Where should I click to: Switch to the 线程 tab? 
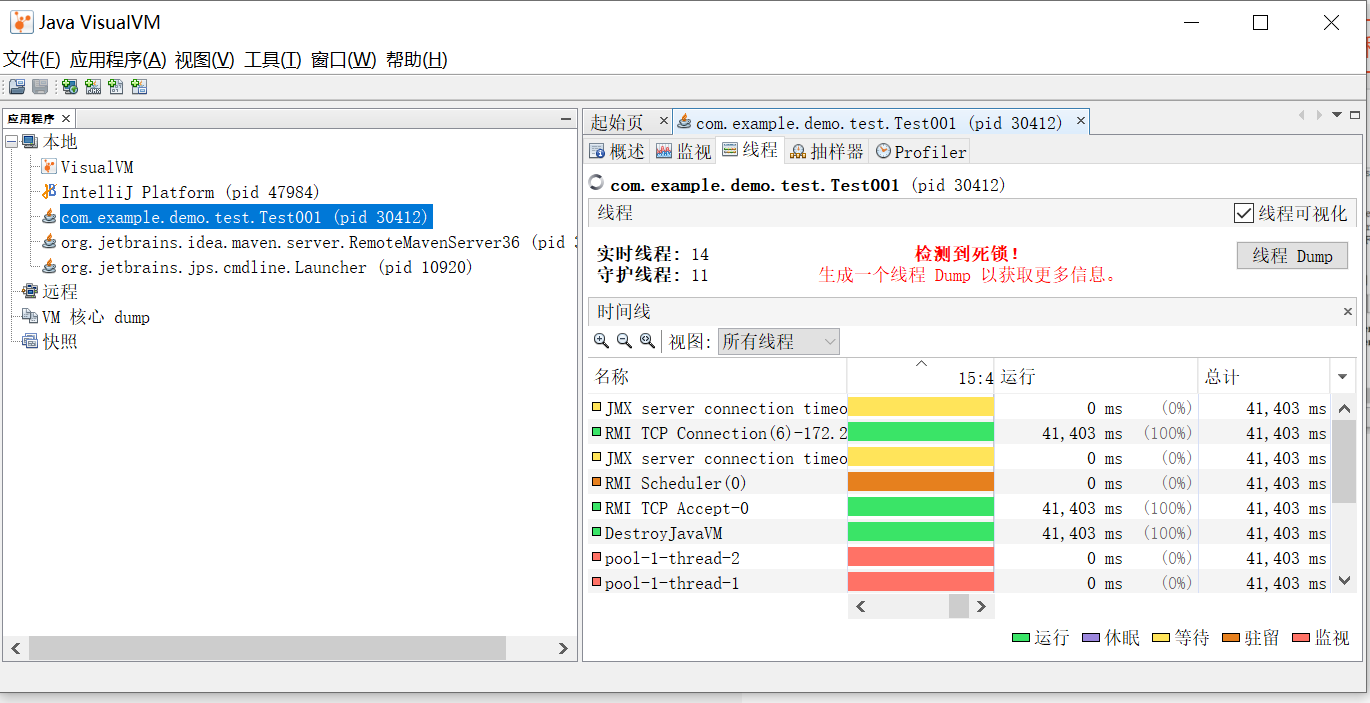point(750,150)
